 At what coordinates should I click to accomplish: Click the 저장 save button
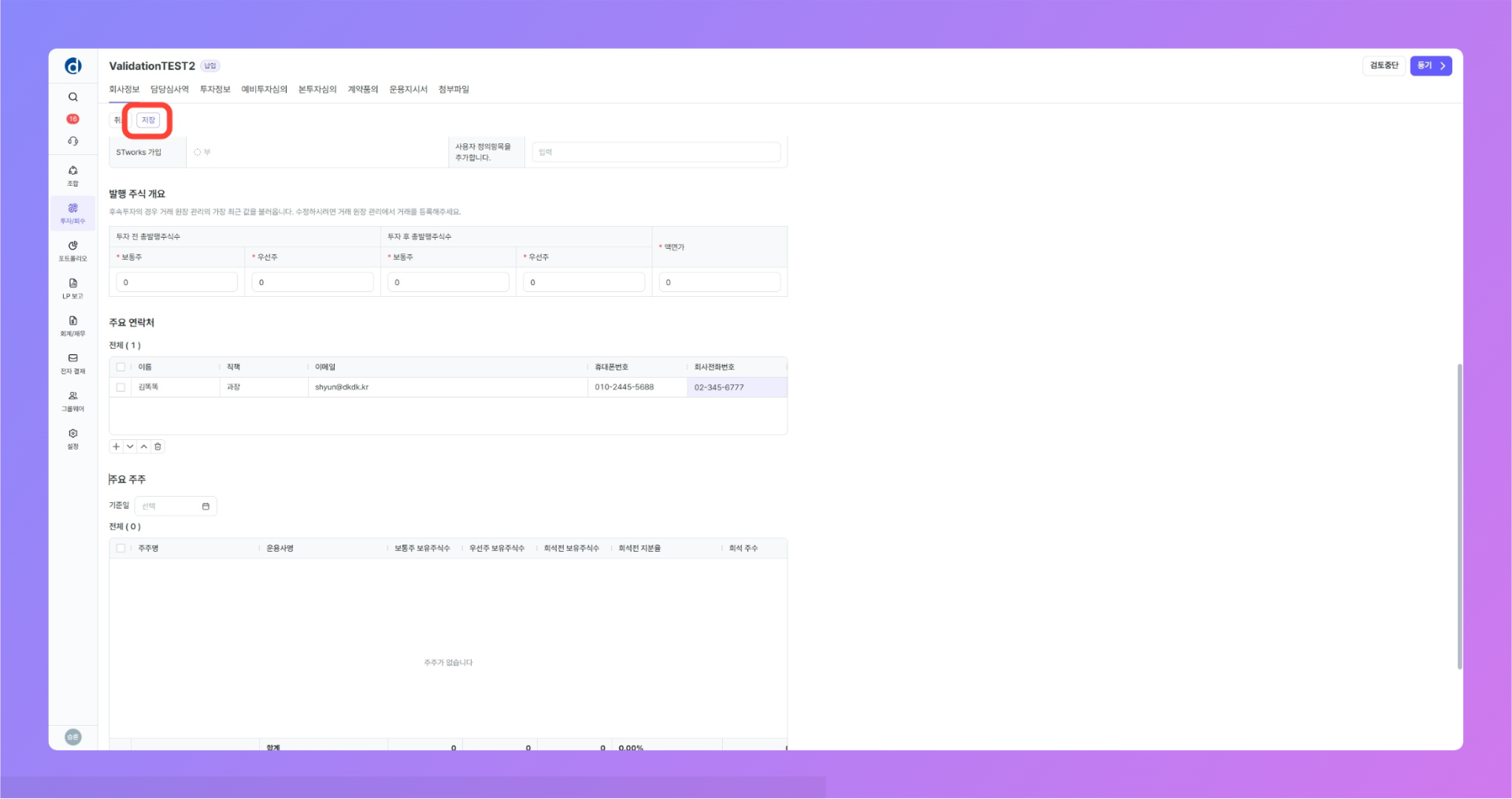148,120
